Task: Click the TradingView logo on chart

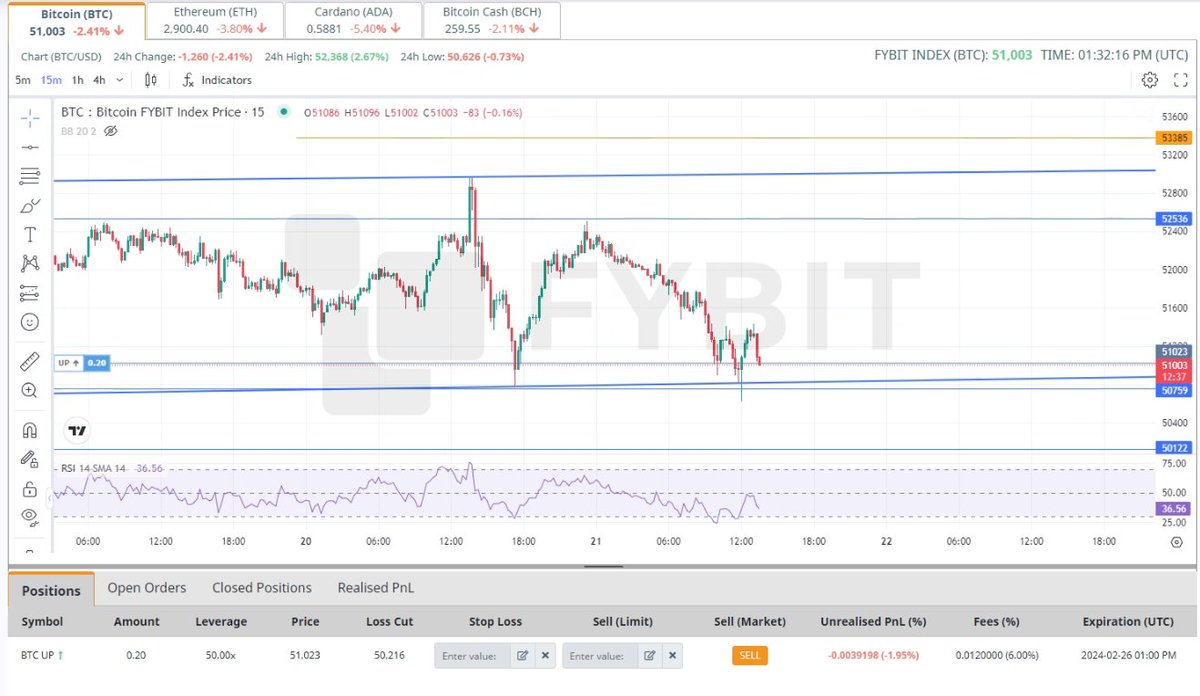Action: click(x=77, y=431)
